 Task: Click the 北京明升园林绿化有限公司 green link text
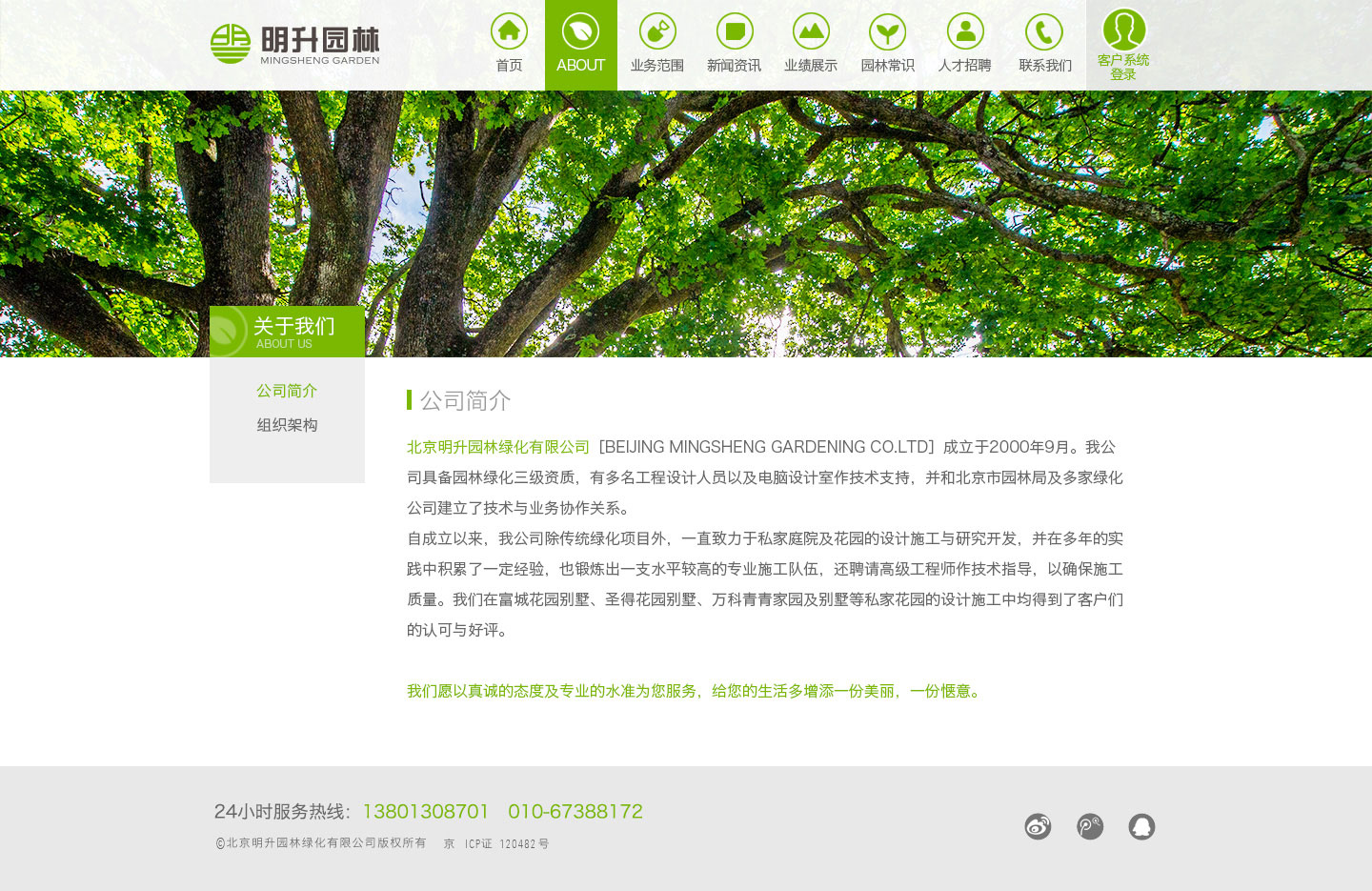498,447
